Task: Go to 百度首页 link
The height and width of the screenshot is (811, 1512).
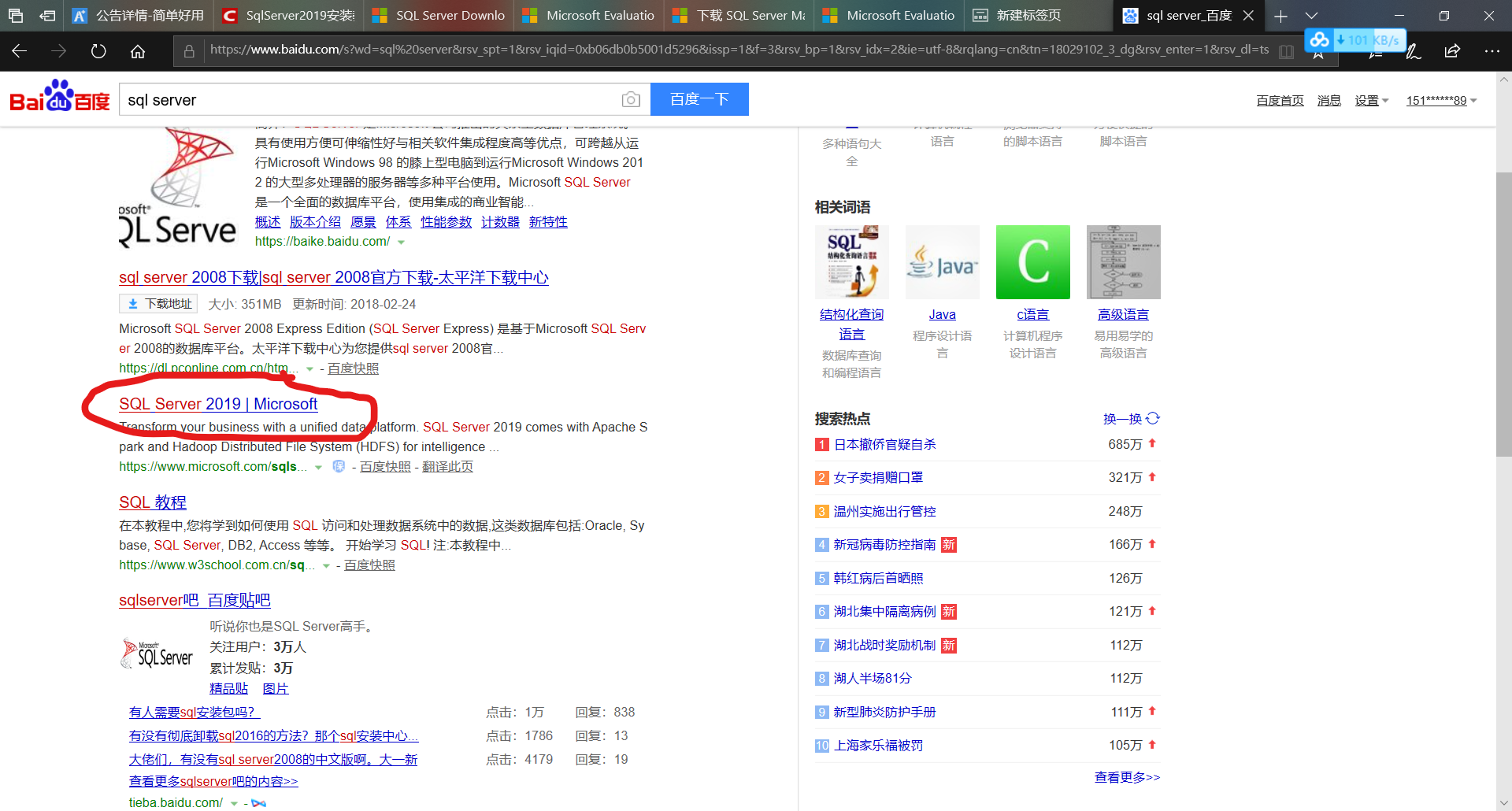Action: point(1280,100)
